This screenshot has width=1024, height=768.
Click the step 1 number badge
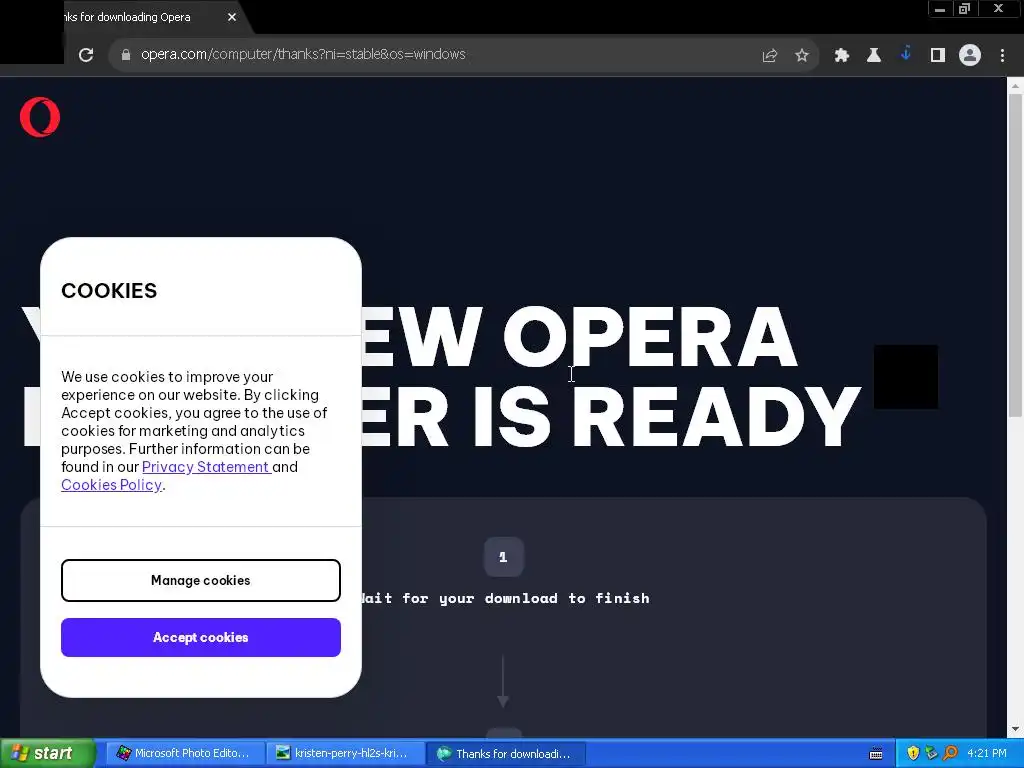(x=504, y=557)
